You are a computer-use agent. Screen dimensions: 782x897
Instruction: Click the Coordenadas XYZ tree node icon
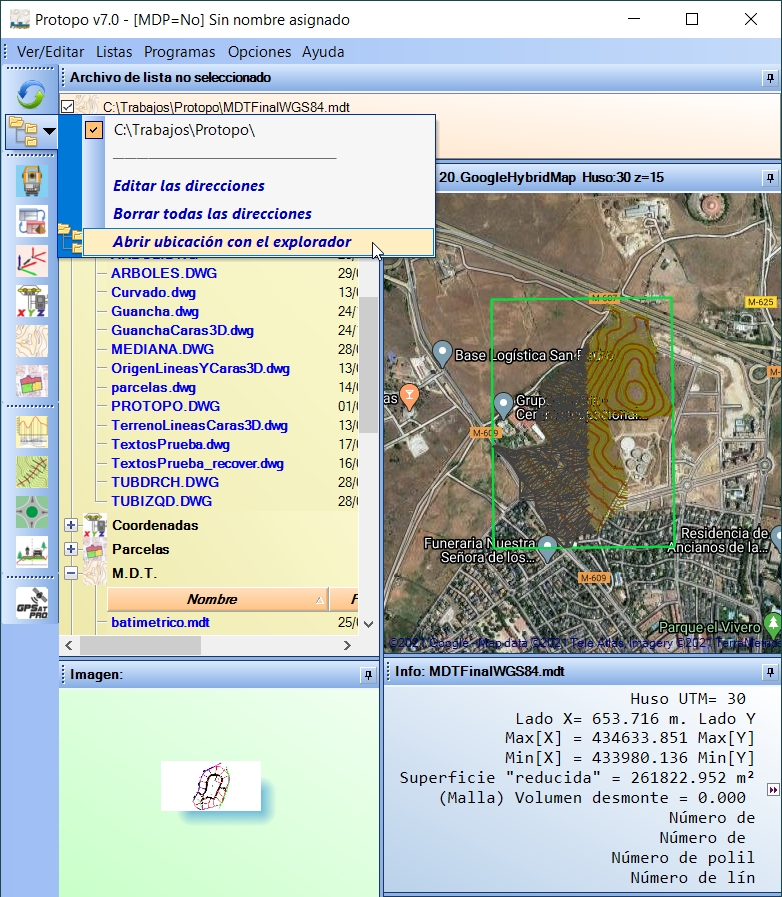94,525
